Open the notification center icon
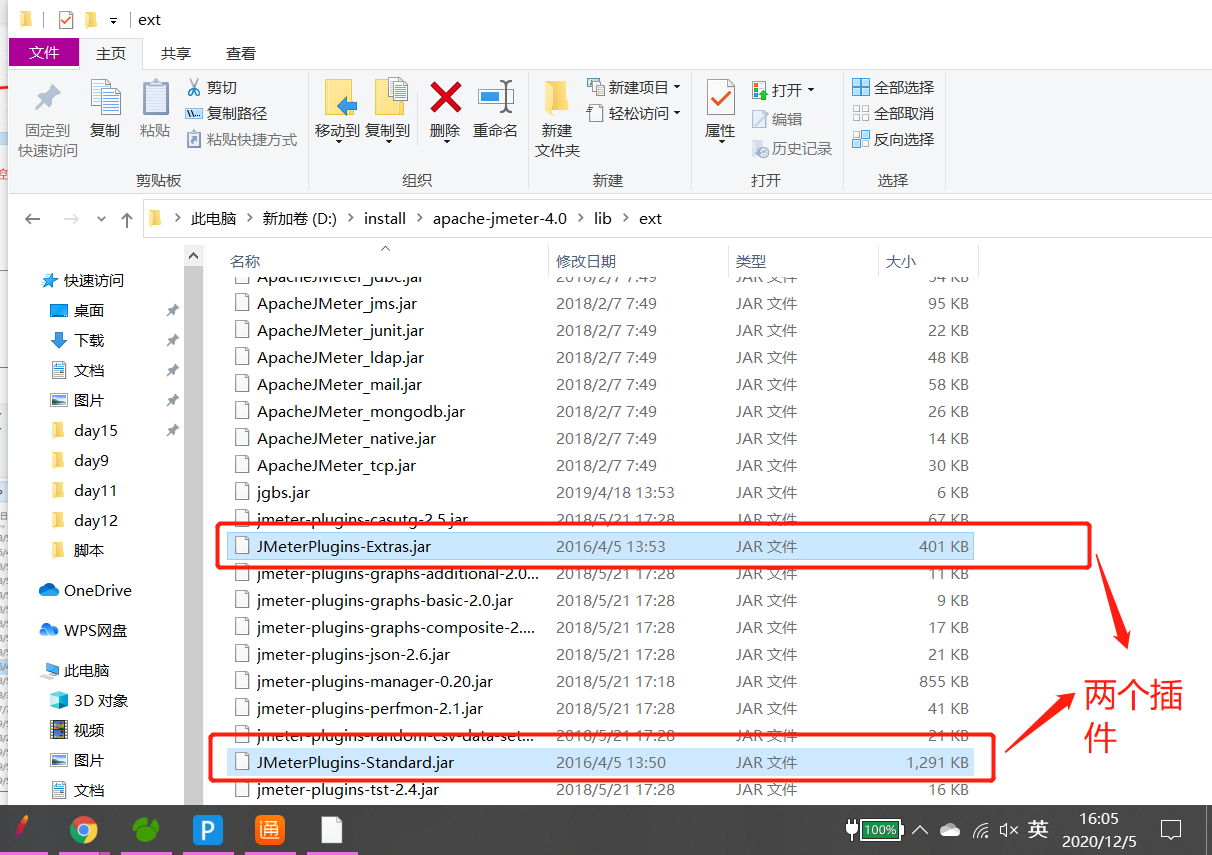 (1171, 829)
